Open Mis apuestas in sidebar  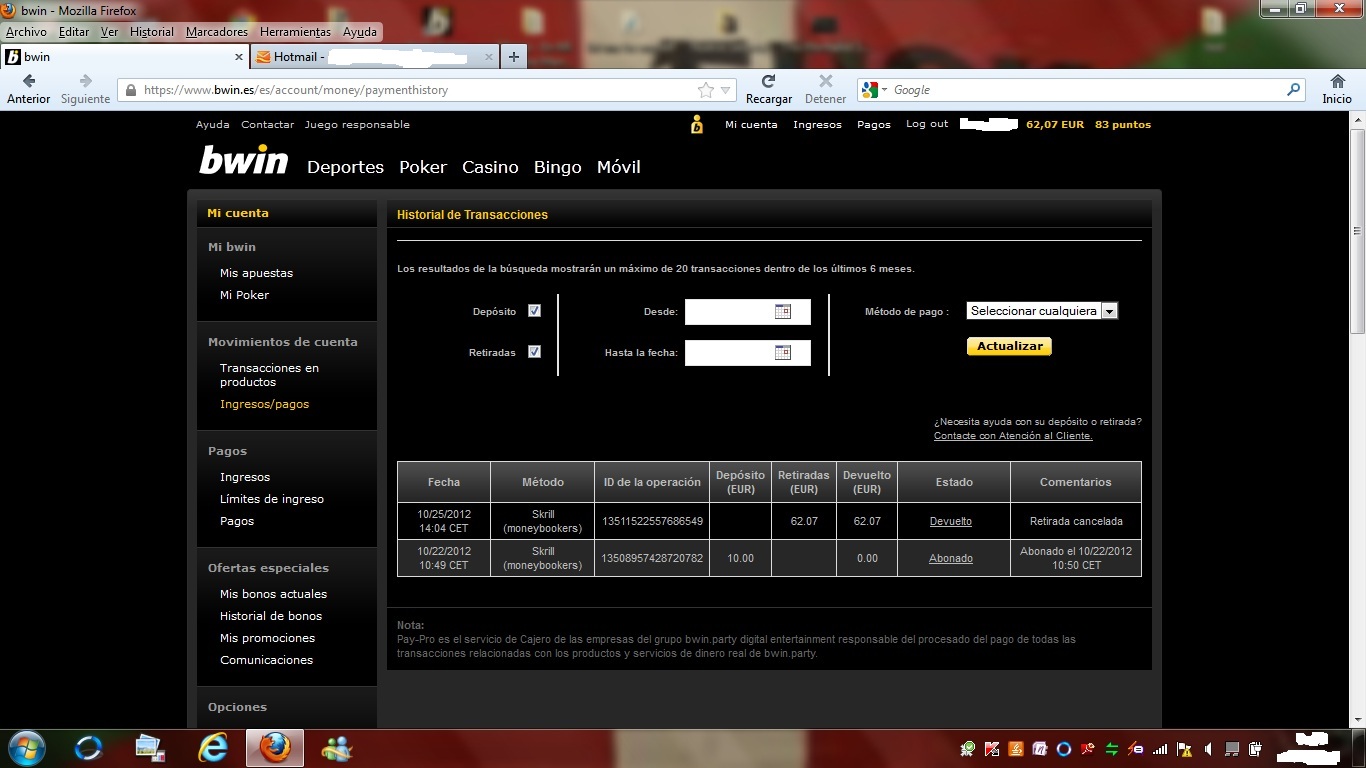click(256, 273)
